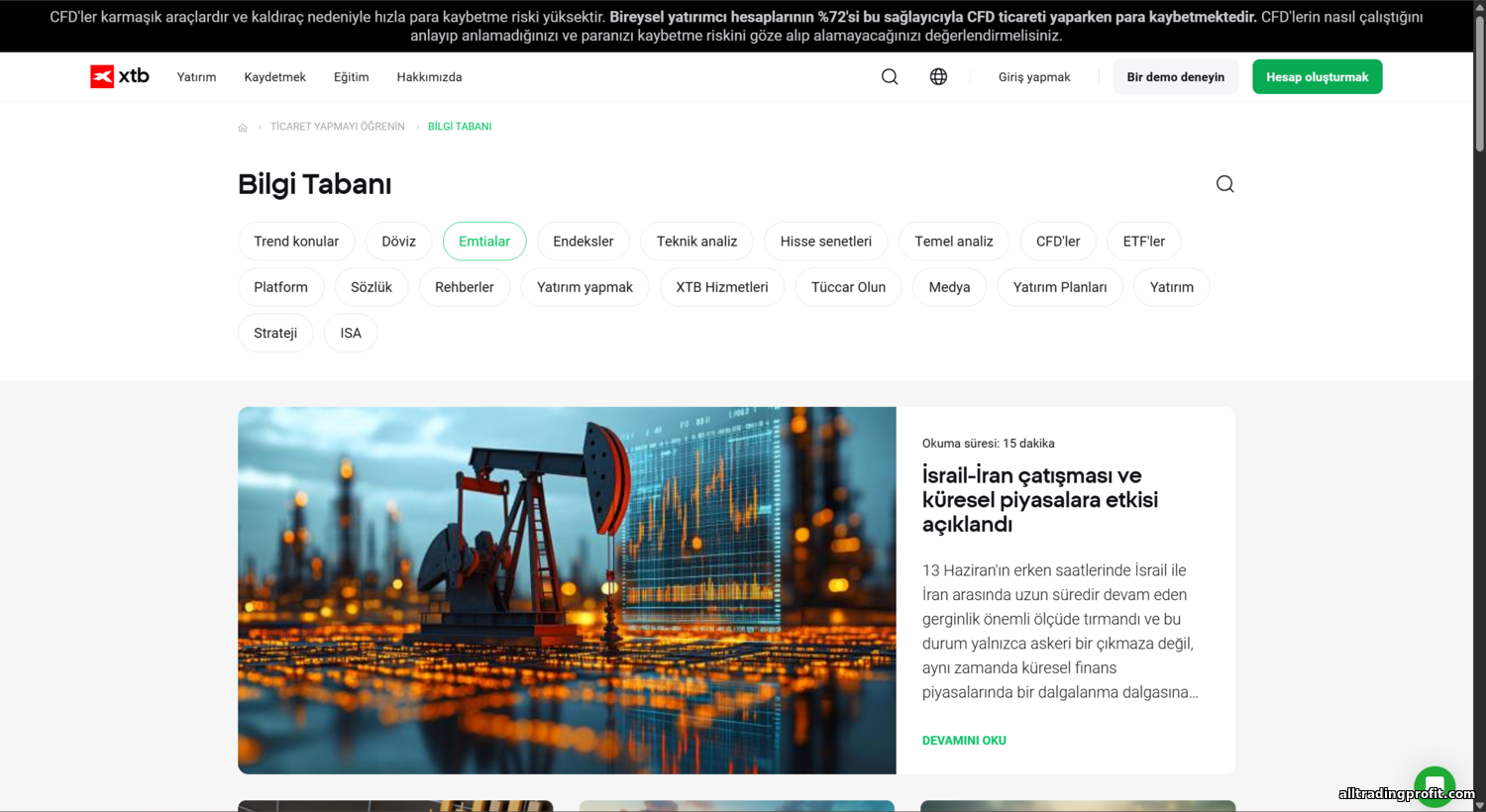Click the DEVAMINI OKU link
This screenshot has height=812, width=1486.
964,741
